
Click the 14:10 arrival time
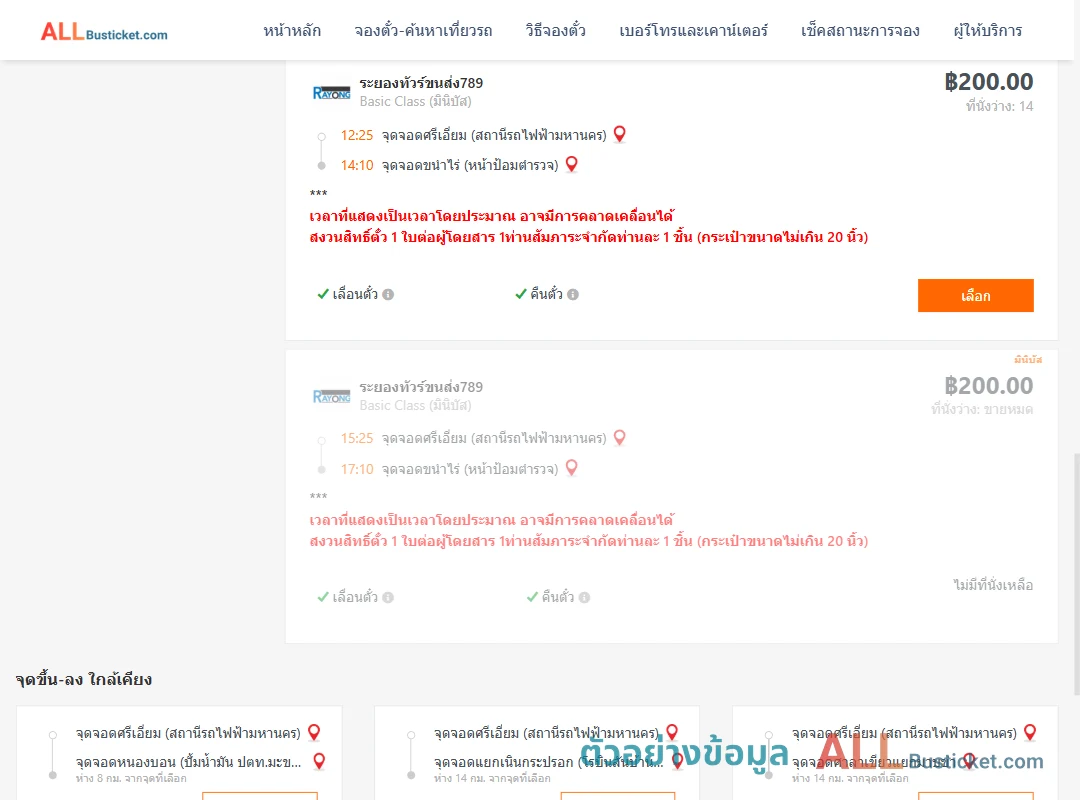357,165
